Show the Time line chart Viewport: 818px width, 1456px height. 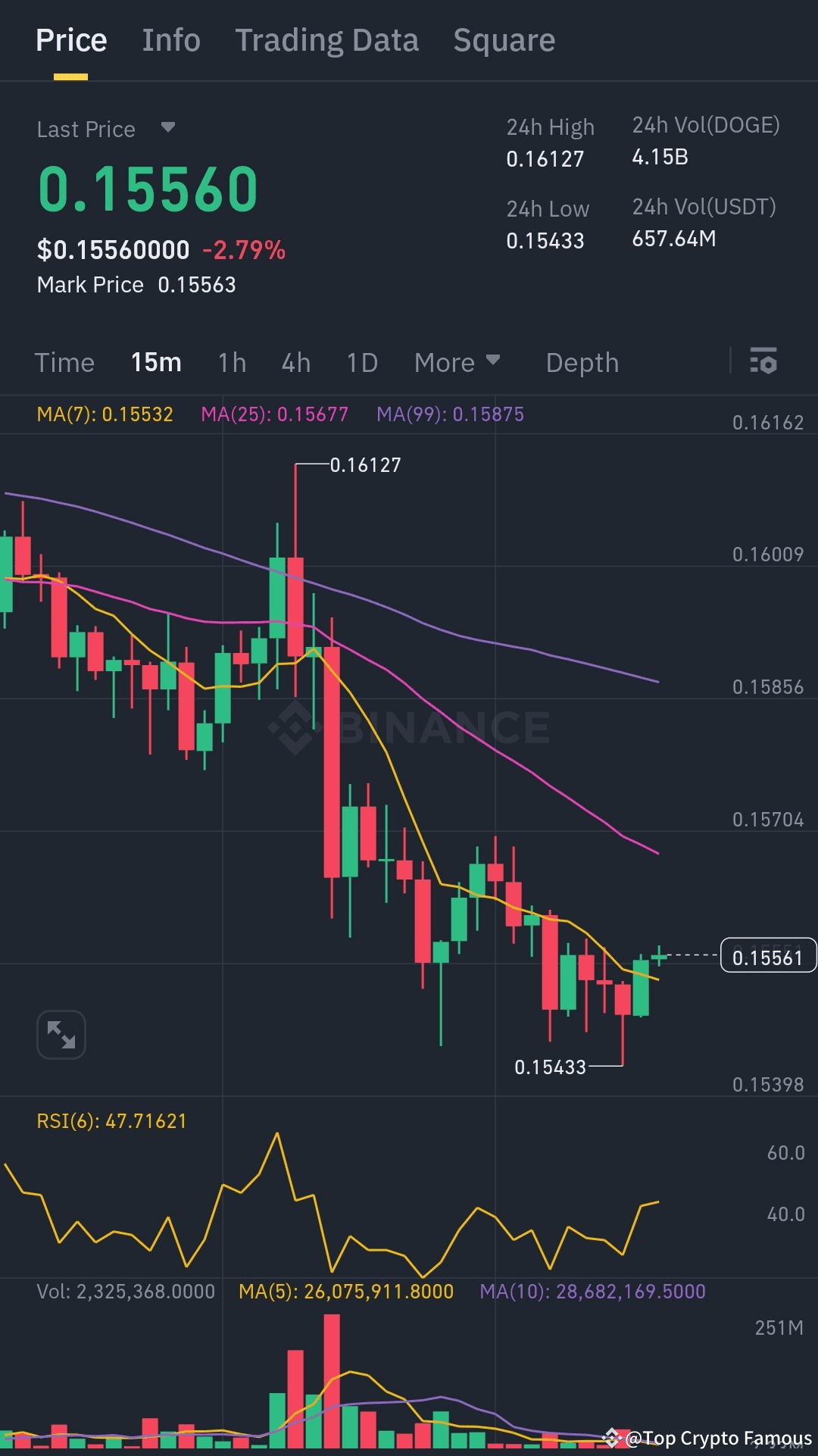click(x=64, y=363)
